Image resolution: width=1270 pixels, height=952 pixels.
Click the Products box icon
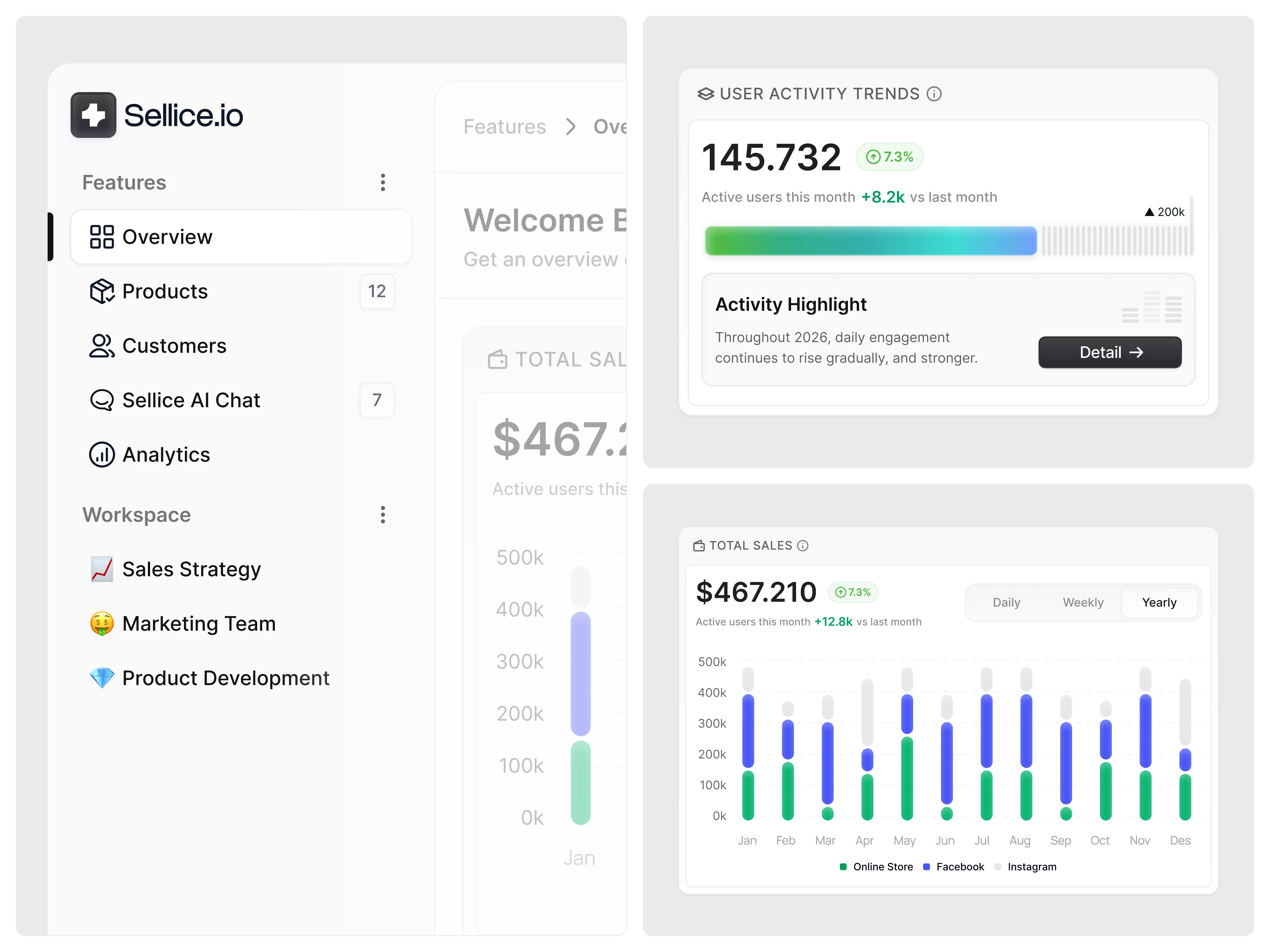102,291
